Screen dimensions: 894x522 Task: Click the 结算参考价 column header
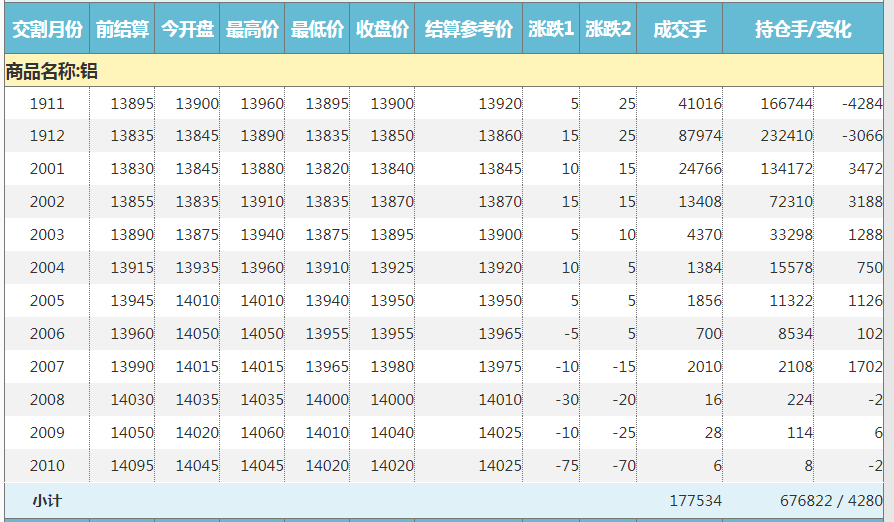468,30
